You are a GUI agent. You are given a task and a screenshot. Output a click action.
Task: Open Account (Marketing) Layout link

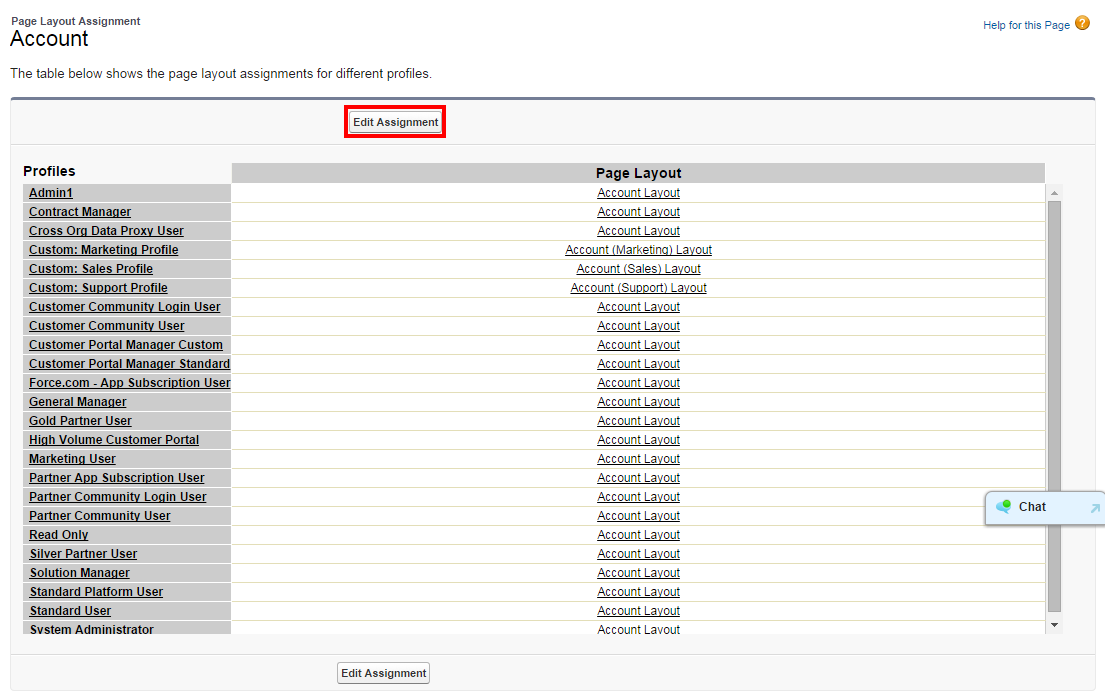point(638,250)
